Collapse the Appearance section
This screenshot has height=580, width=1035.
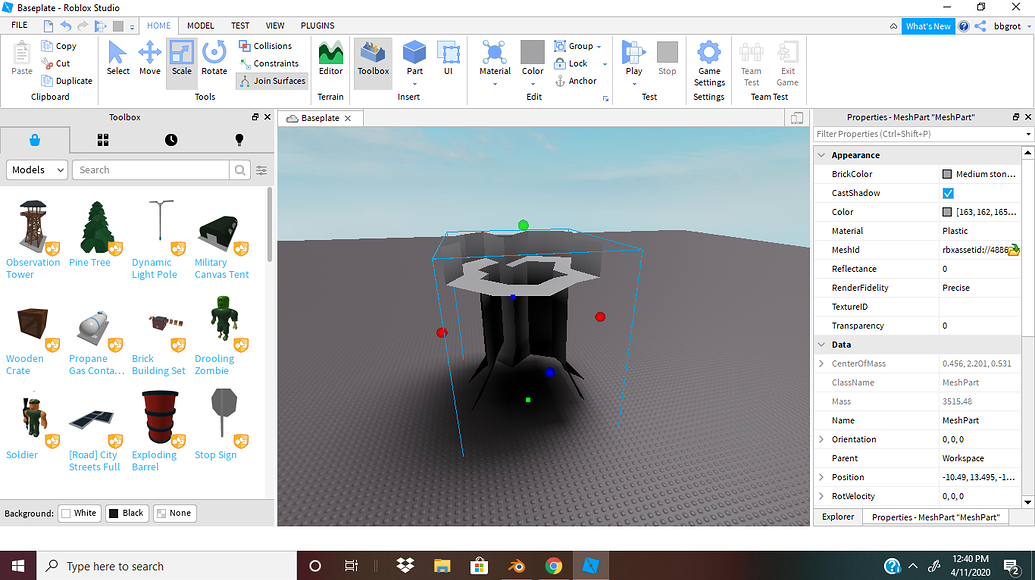tap(822, 155)
